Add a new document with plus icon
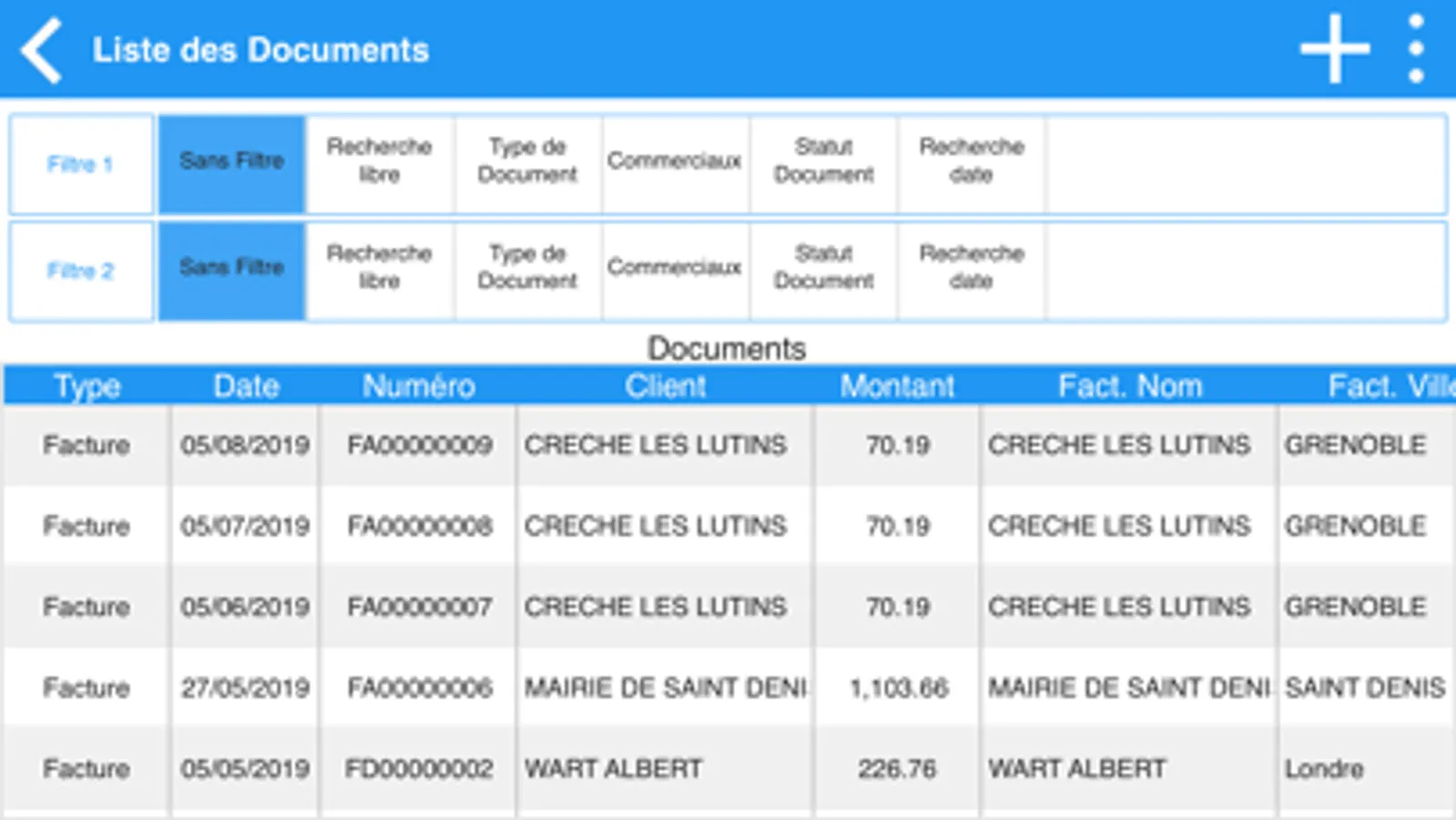The width and height of the screenshot is (1456, 820). point(1335,49)
